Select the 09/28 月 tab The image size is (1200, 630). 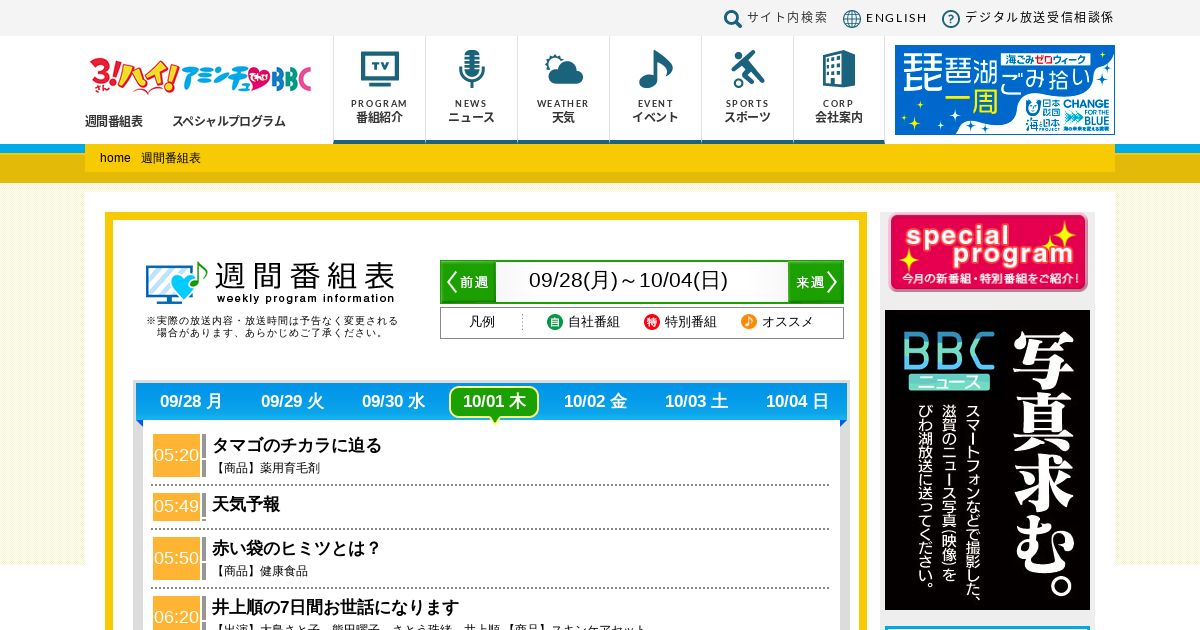[x=191, y=402]
